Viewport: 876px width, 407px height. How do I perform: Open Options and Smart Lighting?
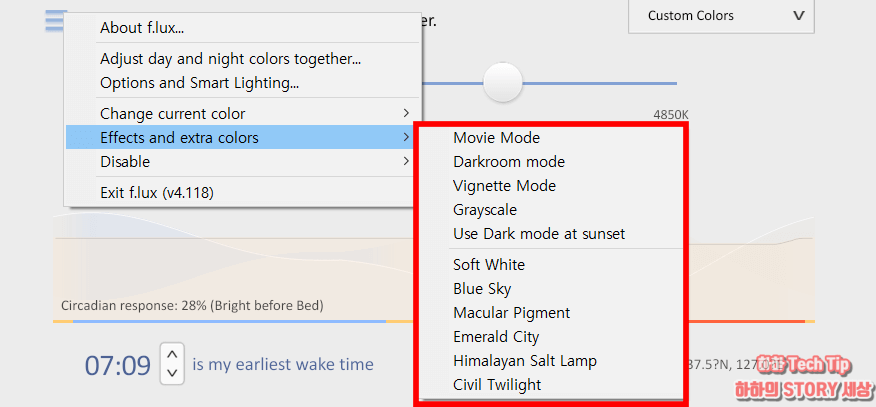pos(242,83)
